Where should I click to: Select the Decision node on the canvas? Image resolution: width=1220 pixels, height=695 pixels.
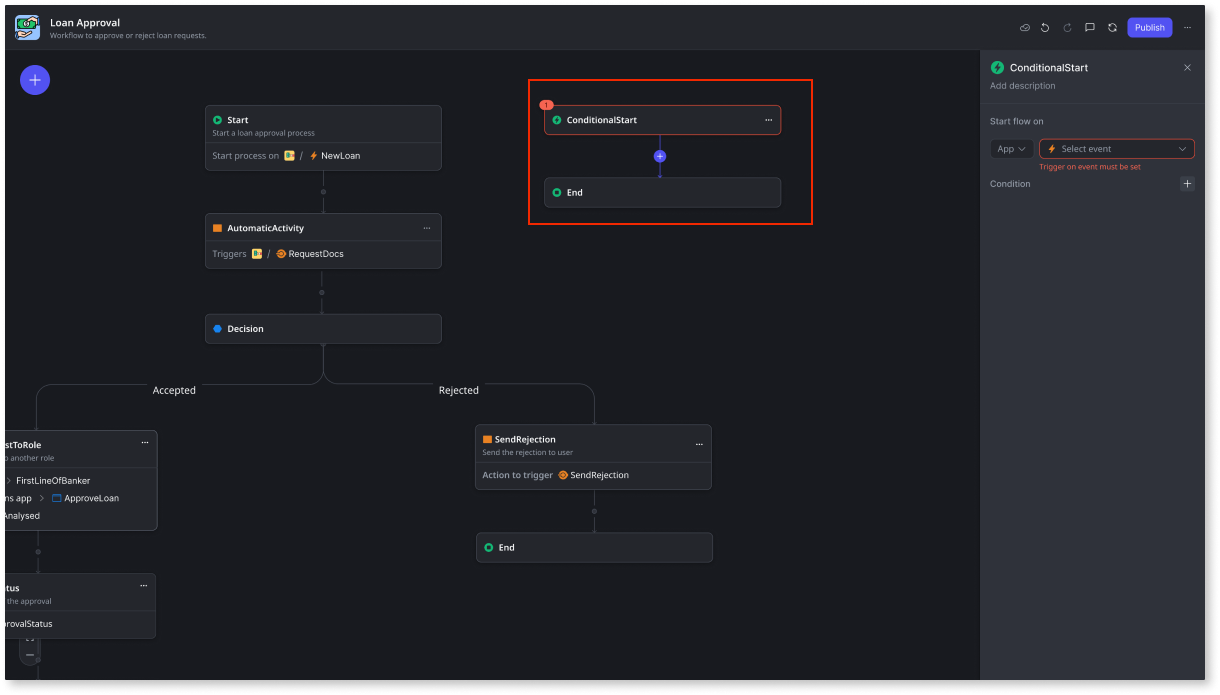[x=323, y=328]
